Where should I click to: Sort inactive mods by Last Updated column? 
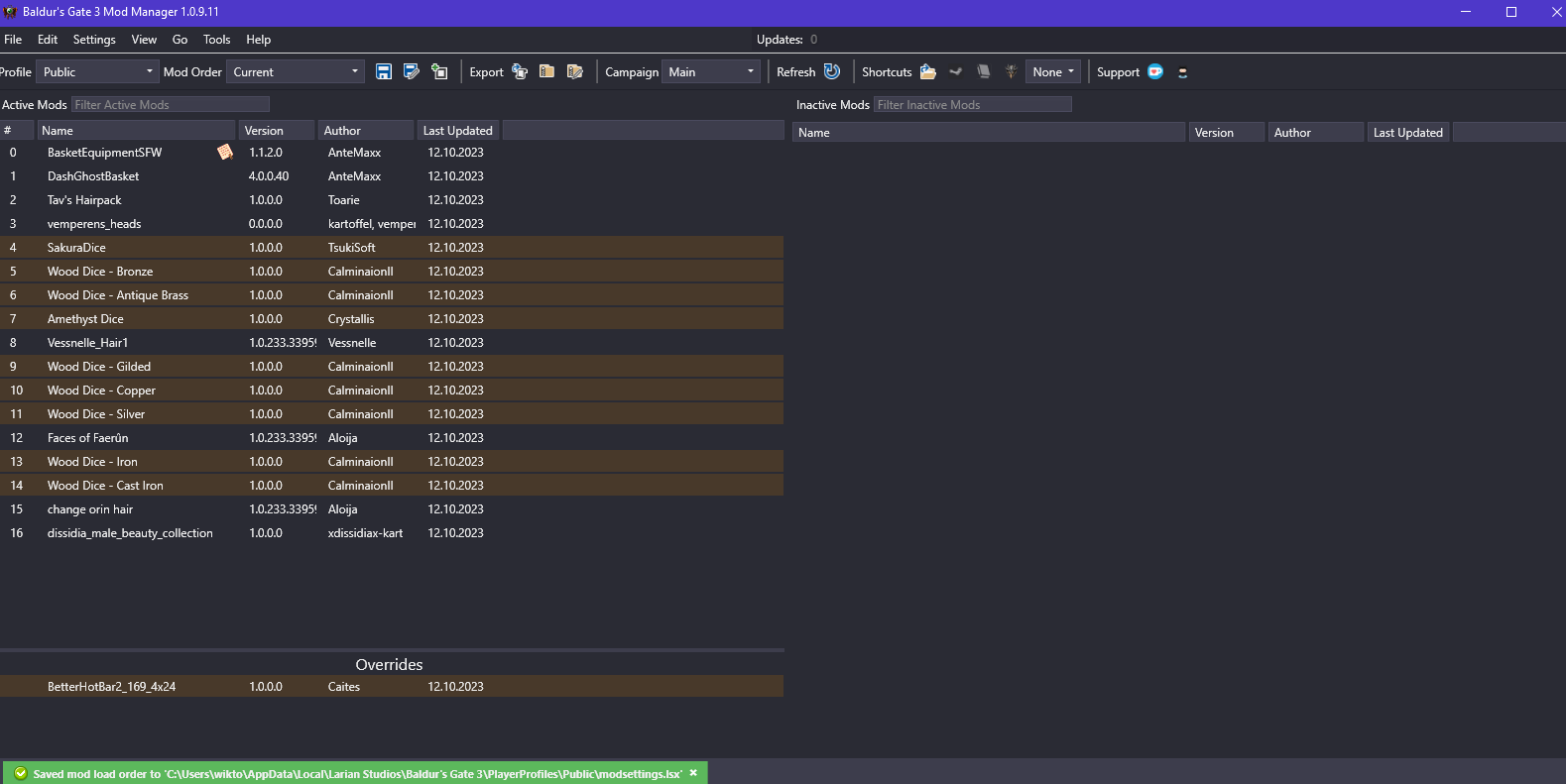point(1409,132)
